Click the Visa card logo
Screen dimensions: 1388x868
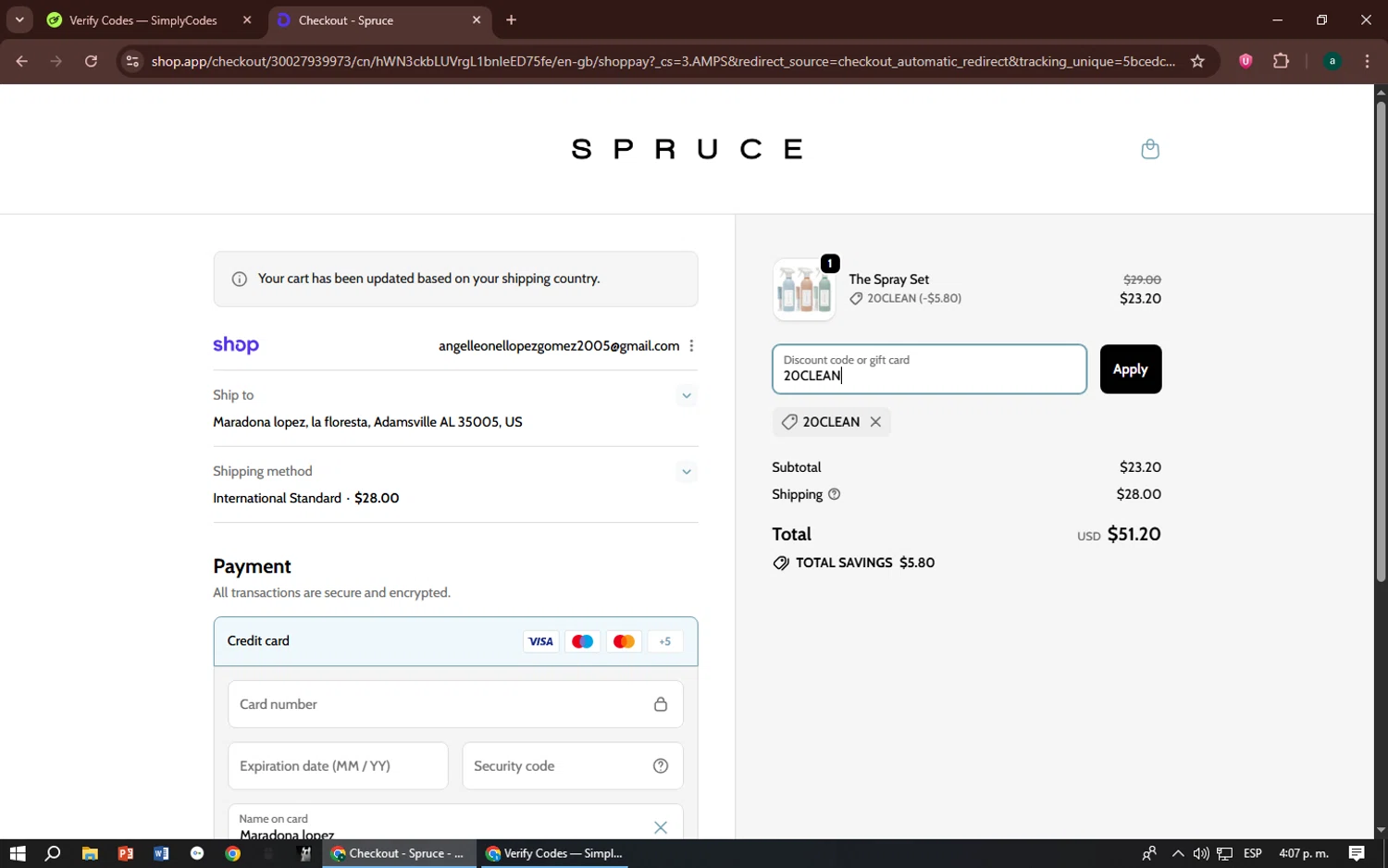click(x=541, y=641)
